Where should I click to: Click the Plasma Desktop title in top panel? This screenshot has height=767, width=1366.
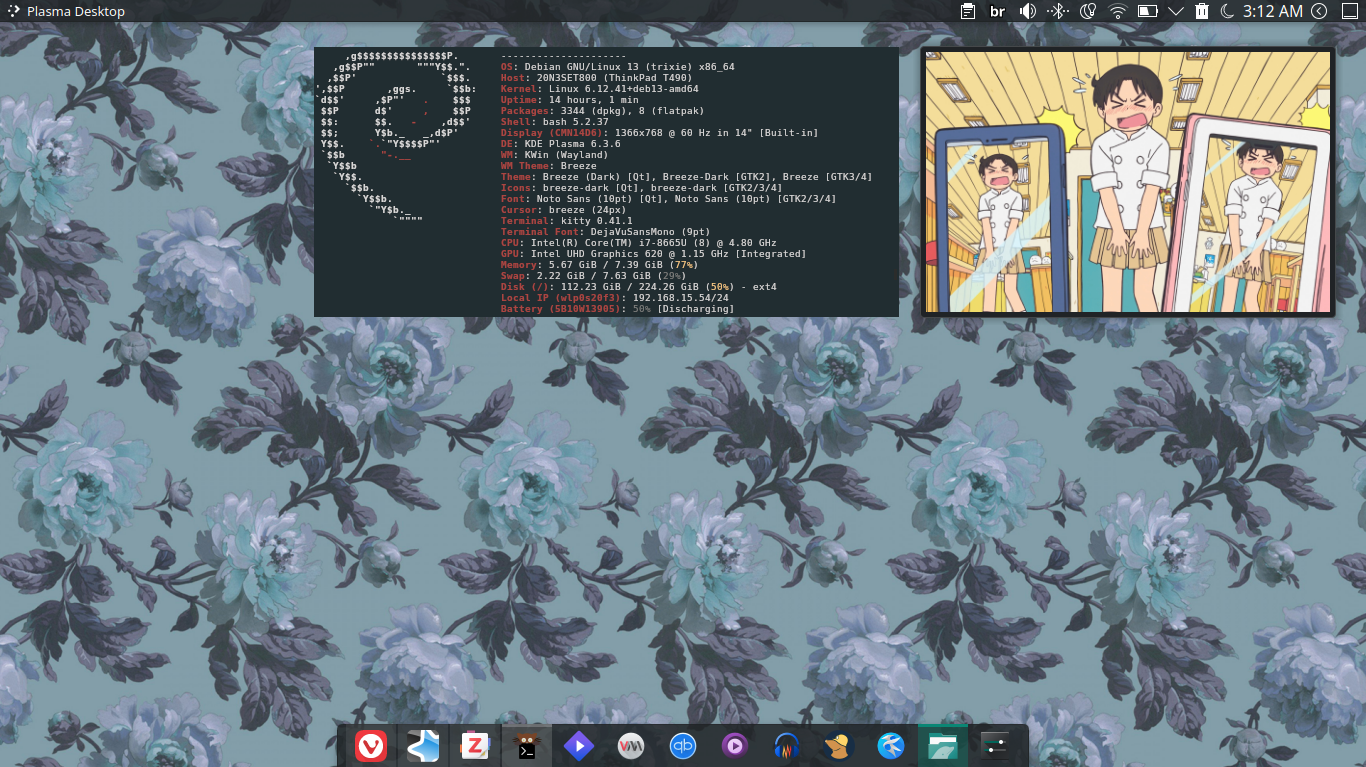(x=76, y=11)
